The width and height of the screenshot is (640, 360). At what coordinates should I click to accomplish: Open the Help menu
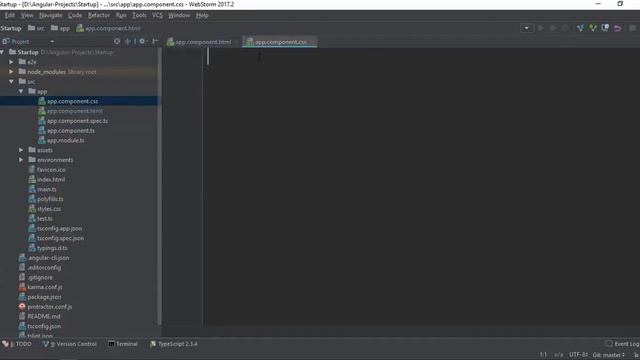click(202, 15)
